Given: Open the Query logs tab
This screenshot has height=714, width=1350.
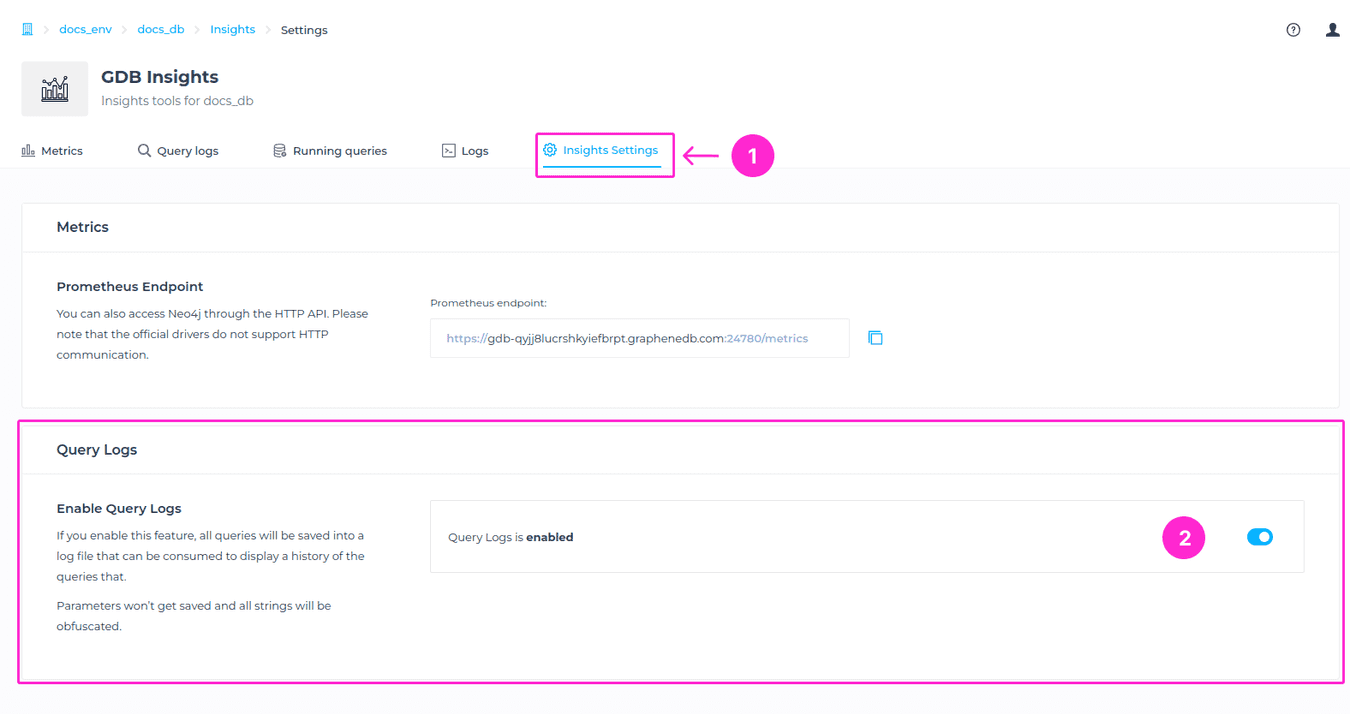Looking at the screenshot, I should 187,151.
